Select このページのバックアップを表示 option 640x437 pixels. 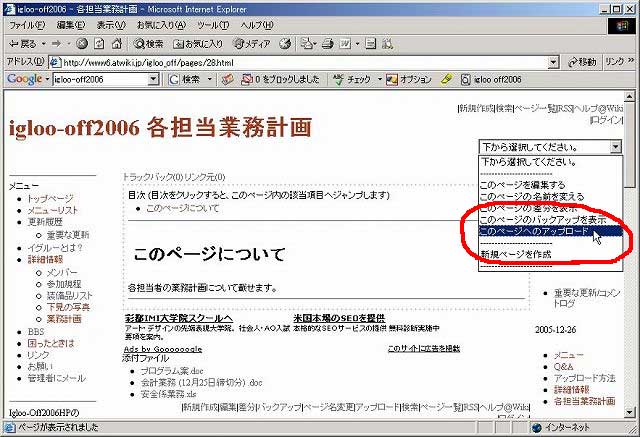[x=550, y=220]
